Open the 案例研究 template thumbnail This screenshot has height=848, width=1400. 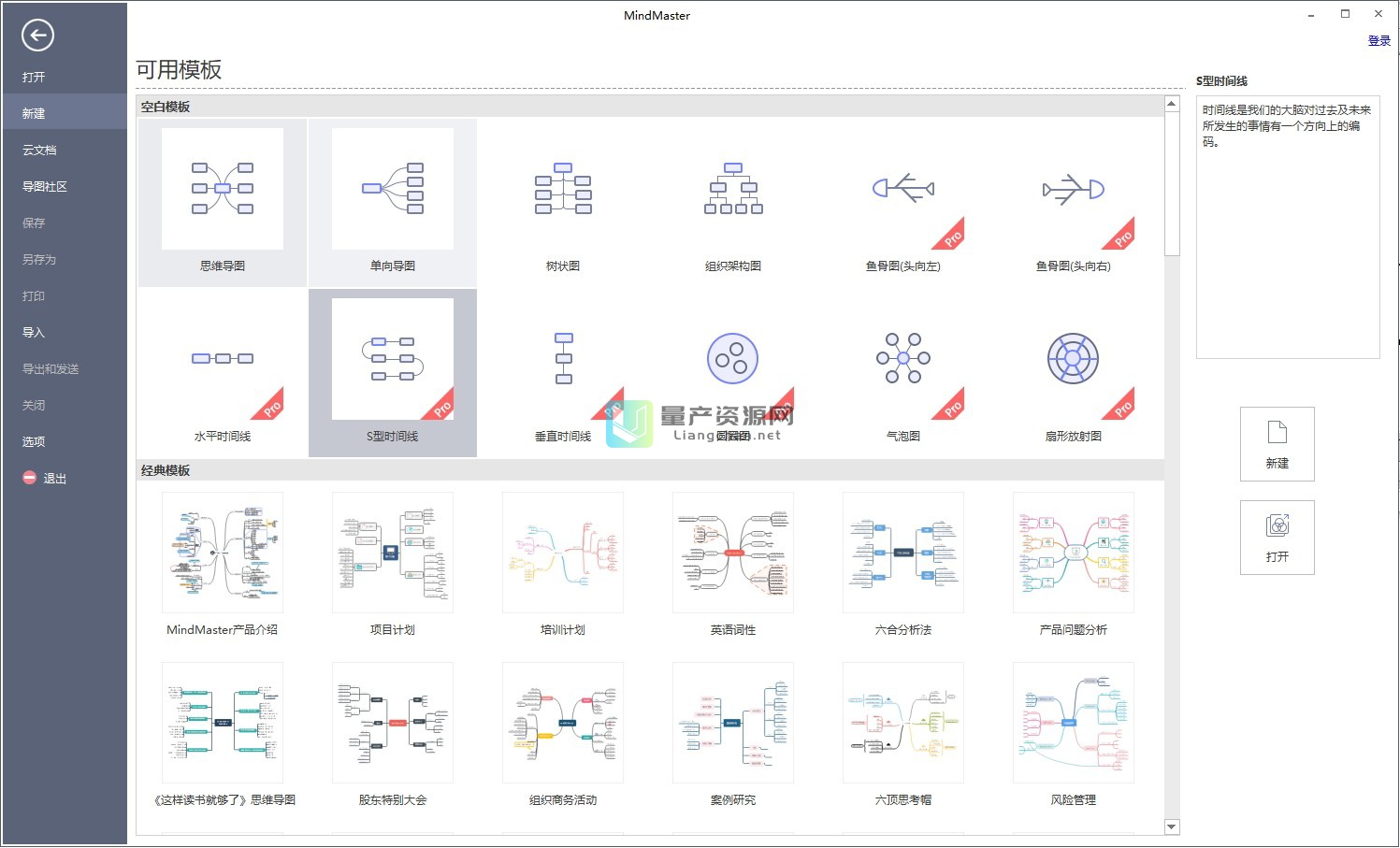pos(733,723)
